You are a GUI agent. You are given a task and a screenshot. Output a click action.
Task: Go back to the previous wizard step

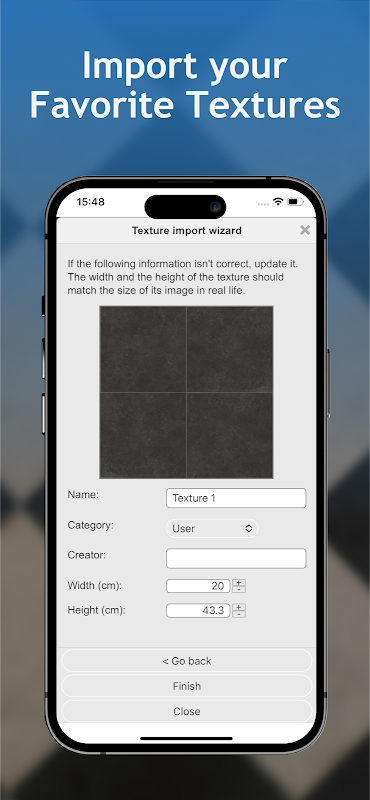pos(187,661)
